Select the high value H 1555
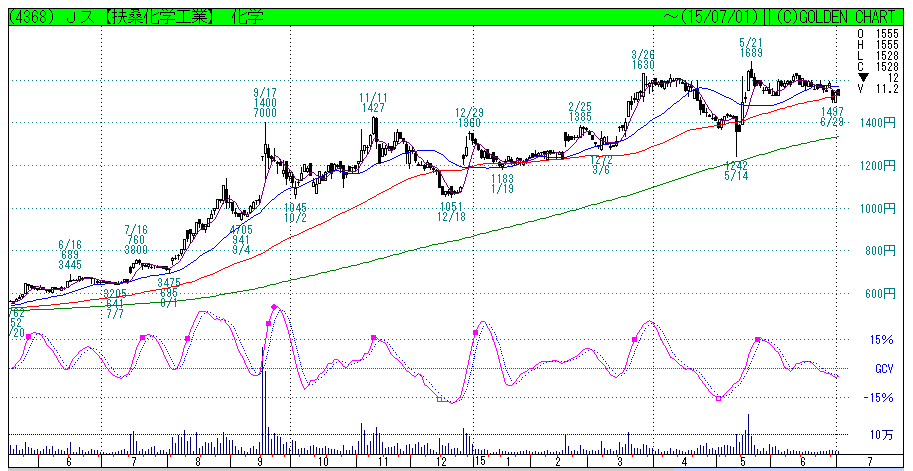Image resolution: width=913 pixels, height=471 pixels. coord(878,46)
